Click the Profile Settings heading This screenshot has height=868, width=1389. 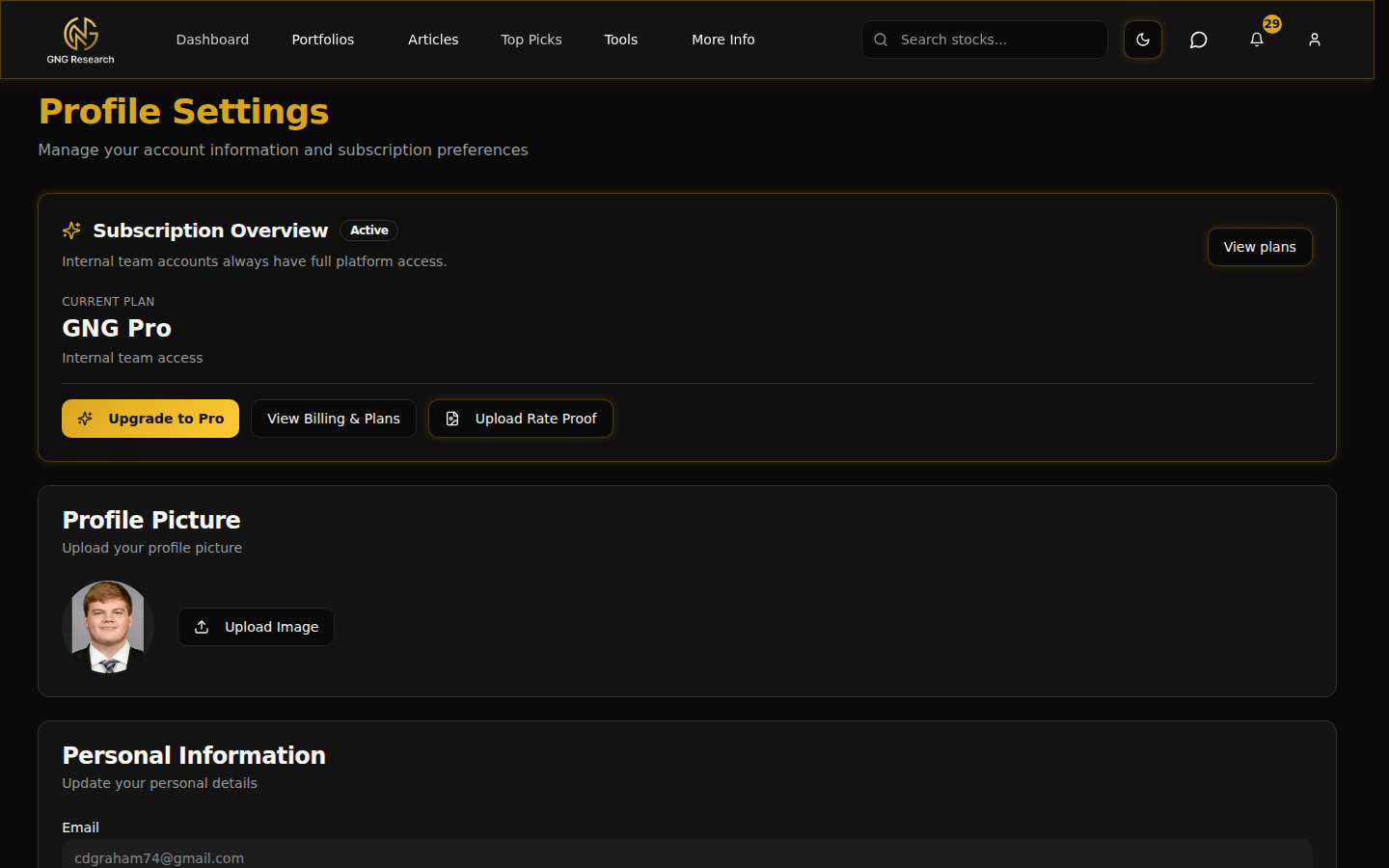[x=183, y=112]
